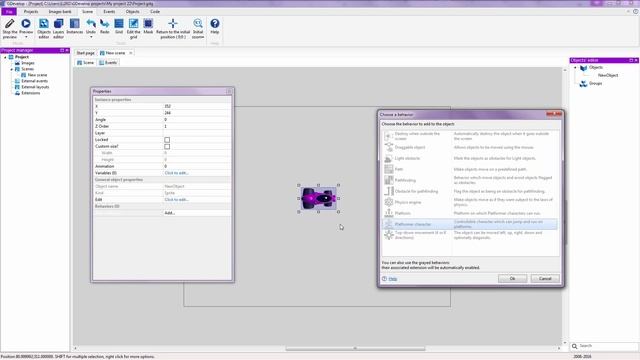The image size is (640, 360).
Task: Click the Groups icon in Objects editor
Action: (x=584, y=84)
